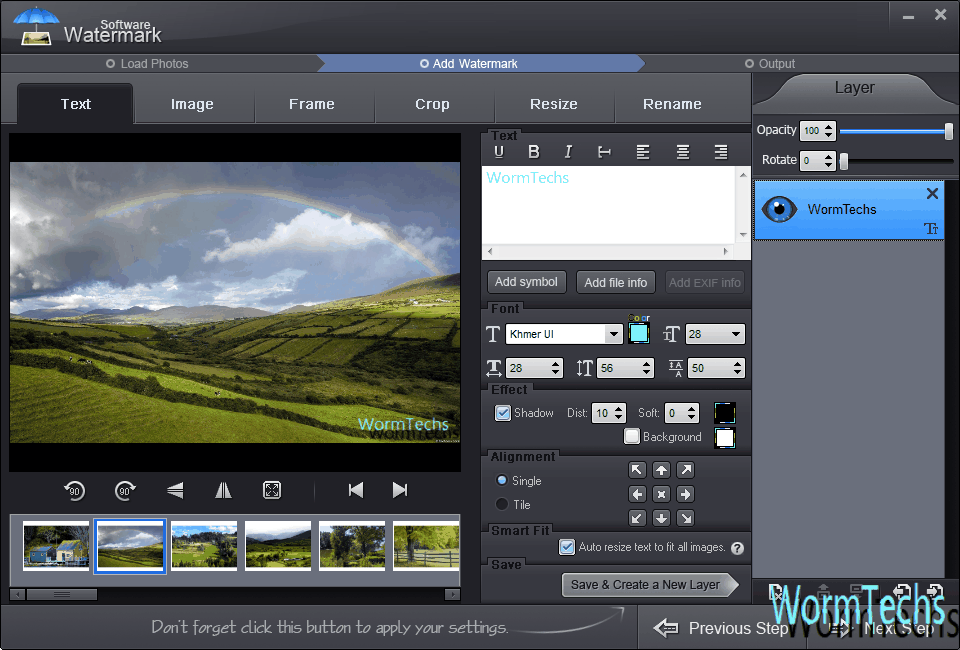The height and width of the screenshot is (650, 960).
Task: Align watermark text right
Action: (x=721, y=152)
